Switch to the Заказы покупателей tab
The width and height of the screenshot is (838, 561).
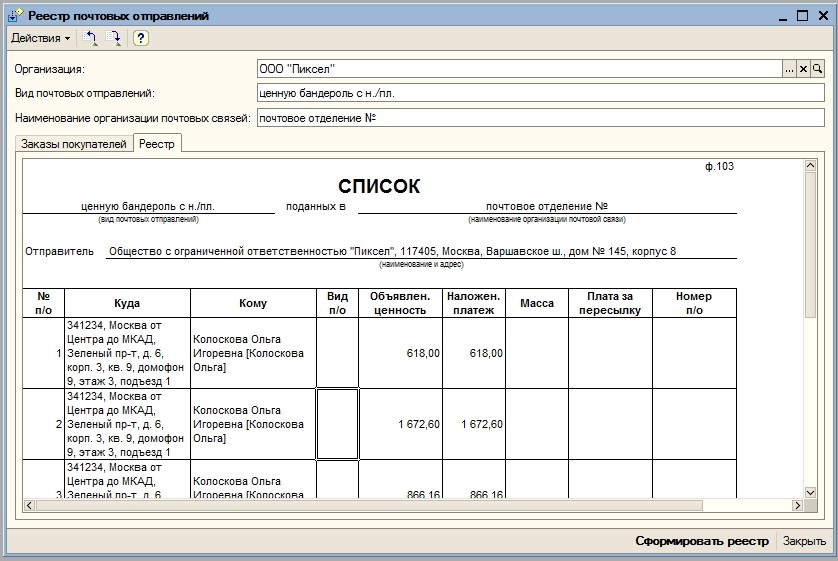(74, 144)
